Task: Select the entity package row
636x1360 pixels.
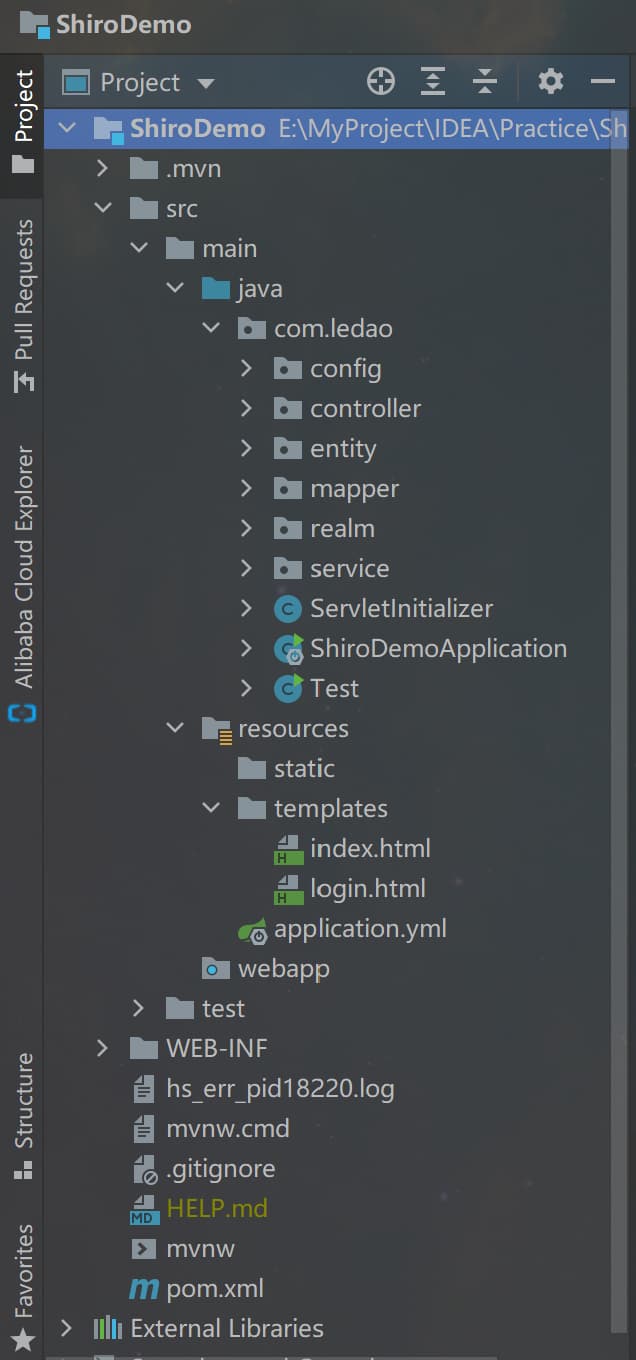Action: point(326,448)
